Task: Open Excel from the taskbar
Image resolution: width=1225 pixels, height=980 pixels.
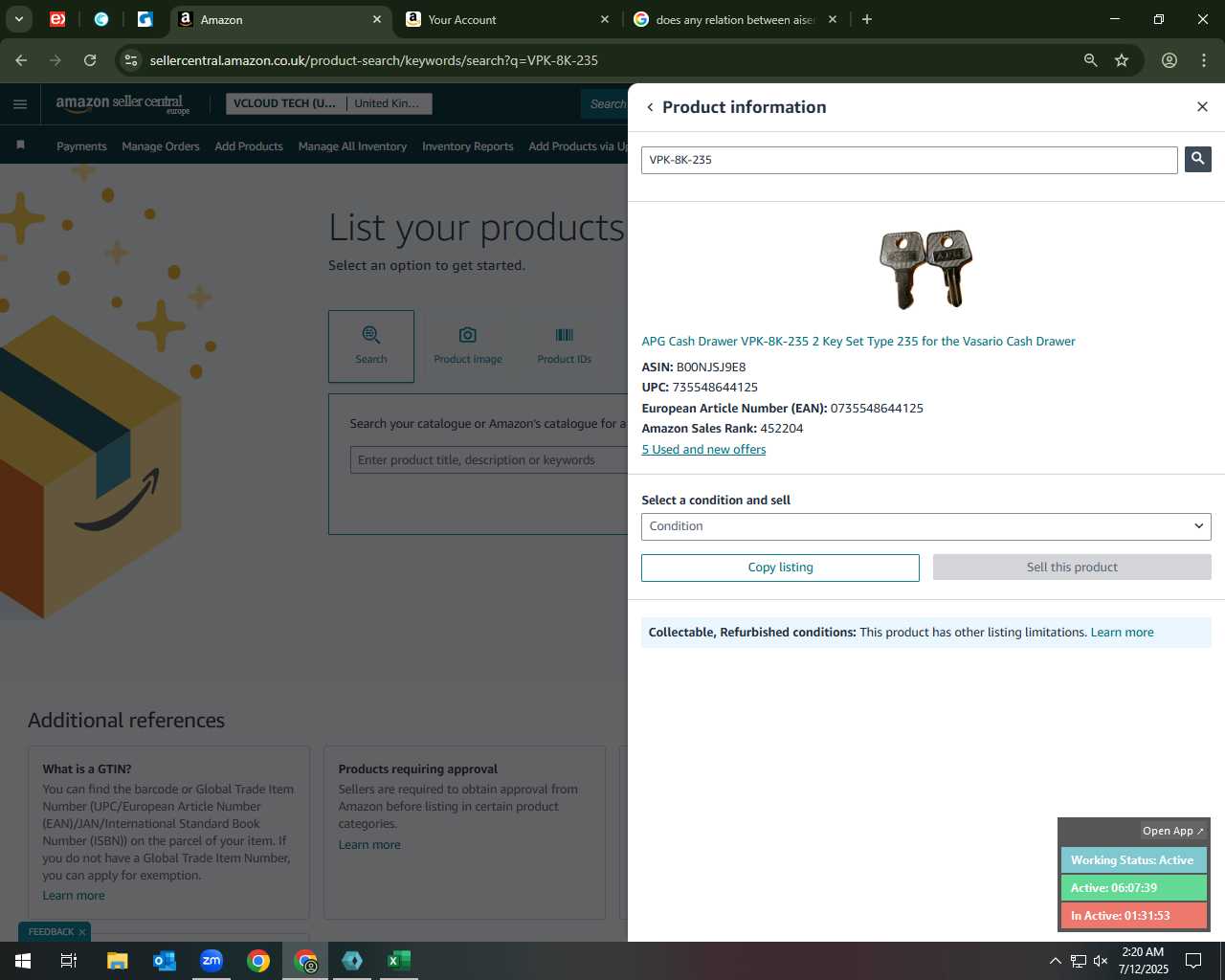Action: point(399,961)
